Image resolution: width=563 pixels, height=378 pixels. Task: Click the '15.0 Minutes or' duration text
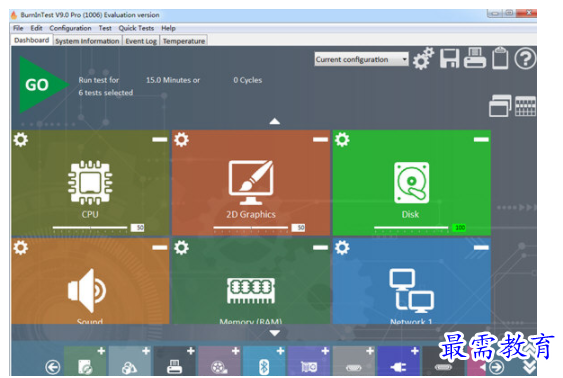click(173, 80)
